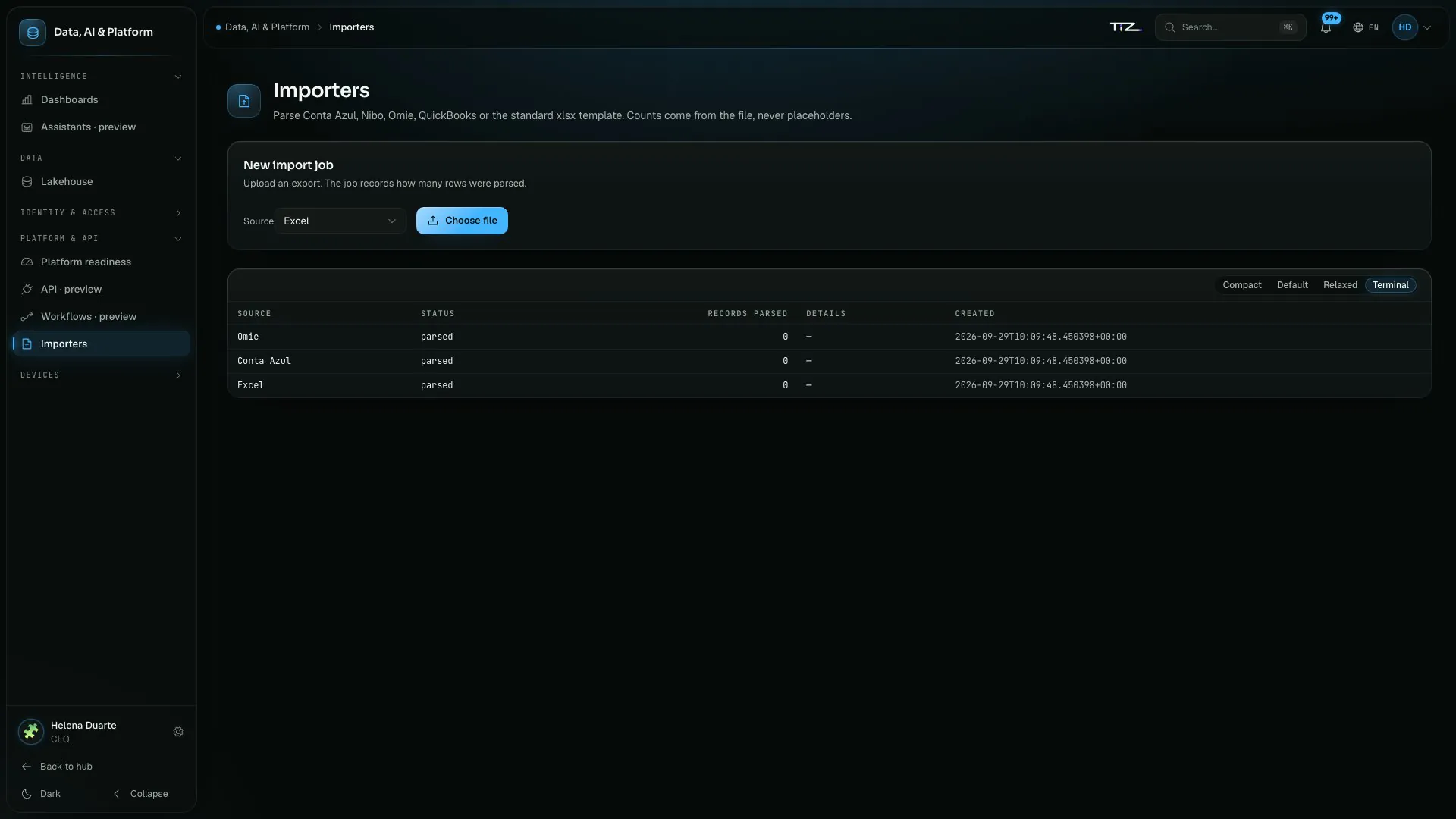
Task: Open the notifications bell
Action: (1326, 27)
